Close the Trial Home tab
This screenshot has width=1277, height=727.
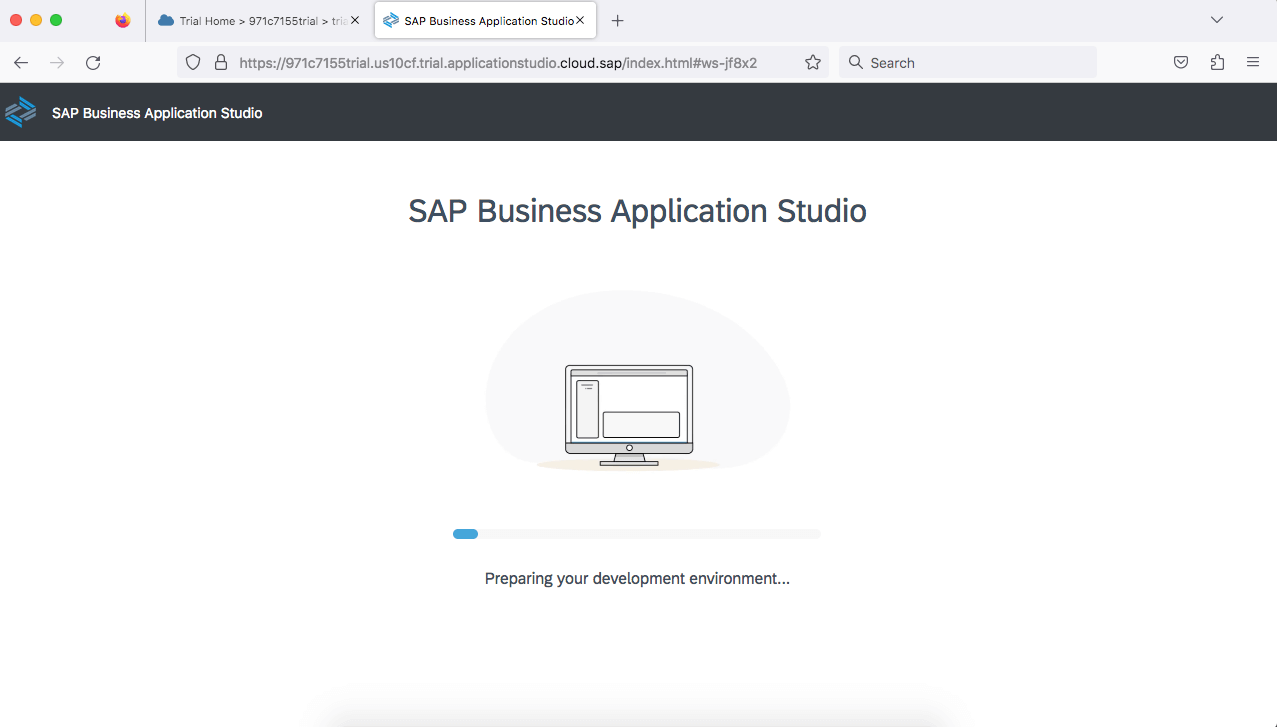point(355,20)
